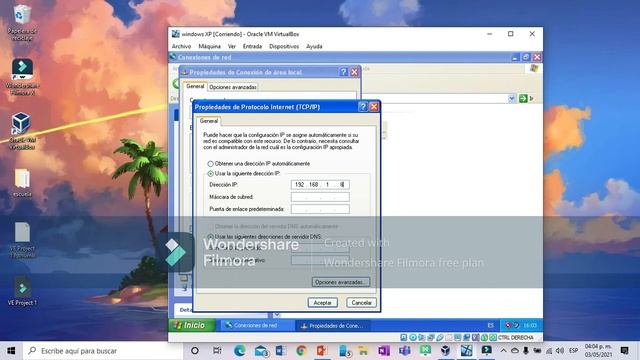Viewport: 640px width, 360px height.
Task: Click VirtualBox shared folders status icon
Action: pos(449,338)
